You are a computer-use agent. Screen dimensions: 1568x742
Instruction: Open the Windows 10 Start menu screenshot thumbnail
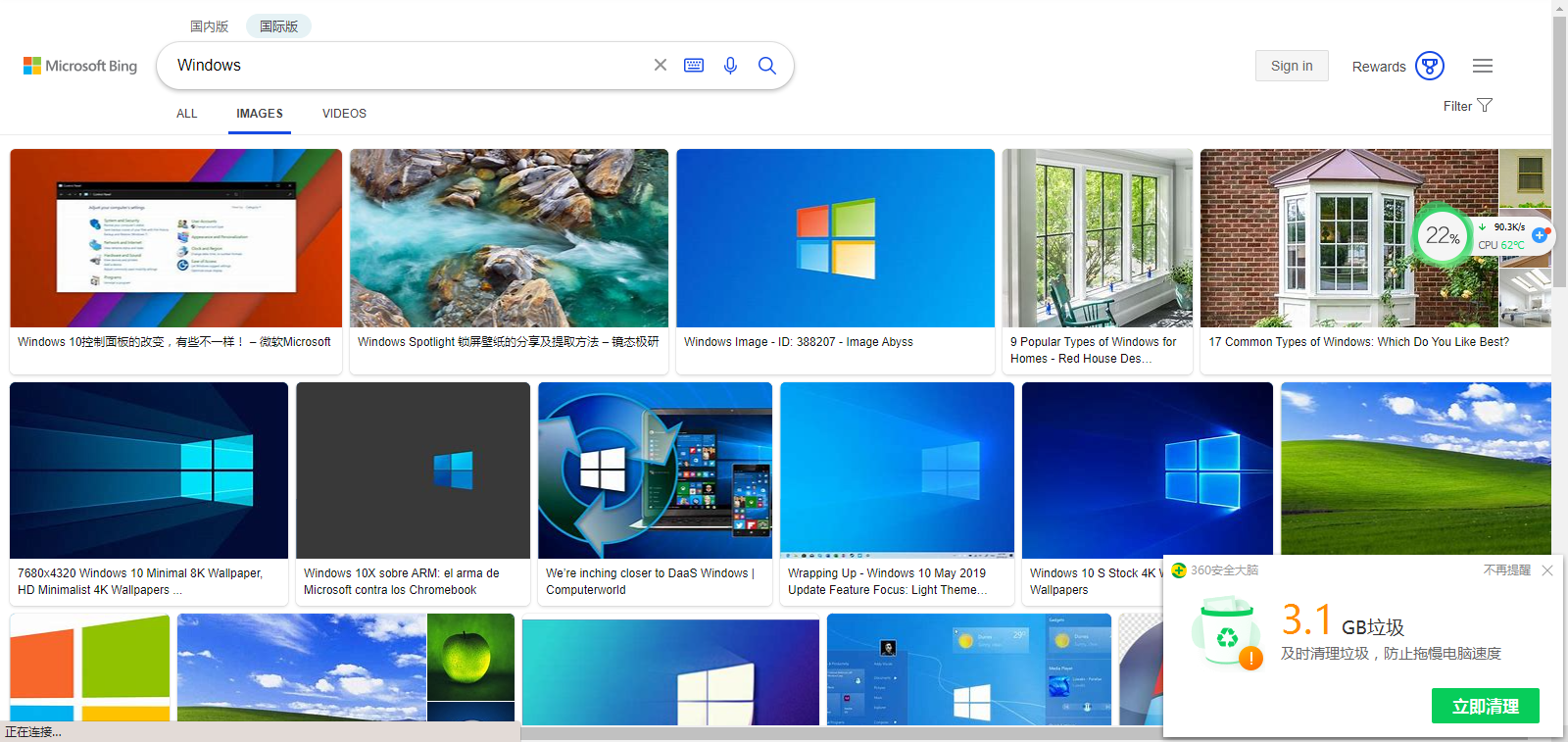pos(969,669)
